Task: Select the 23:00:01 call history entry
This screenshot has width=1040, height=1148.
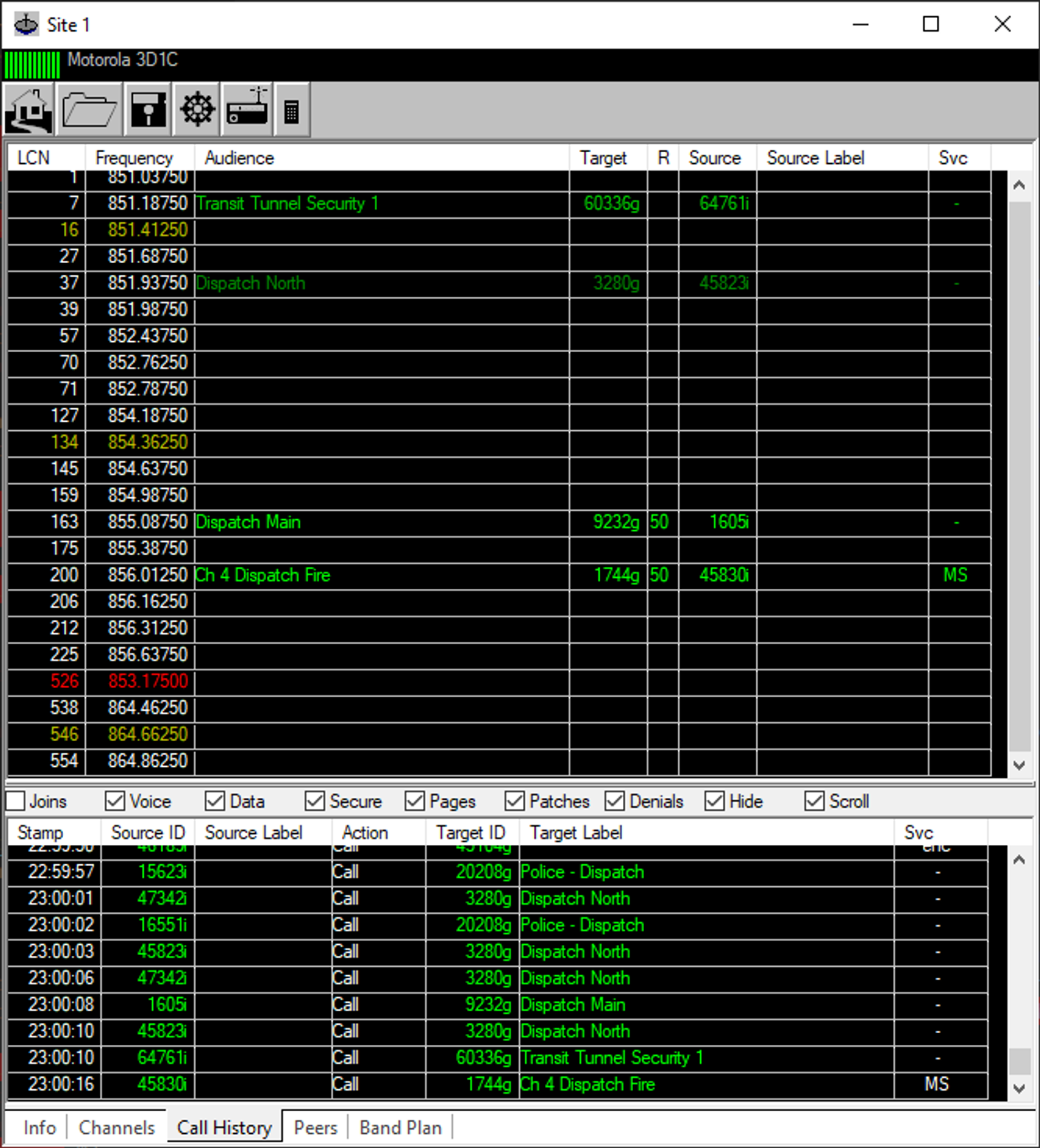Action: click(498, 898)
